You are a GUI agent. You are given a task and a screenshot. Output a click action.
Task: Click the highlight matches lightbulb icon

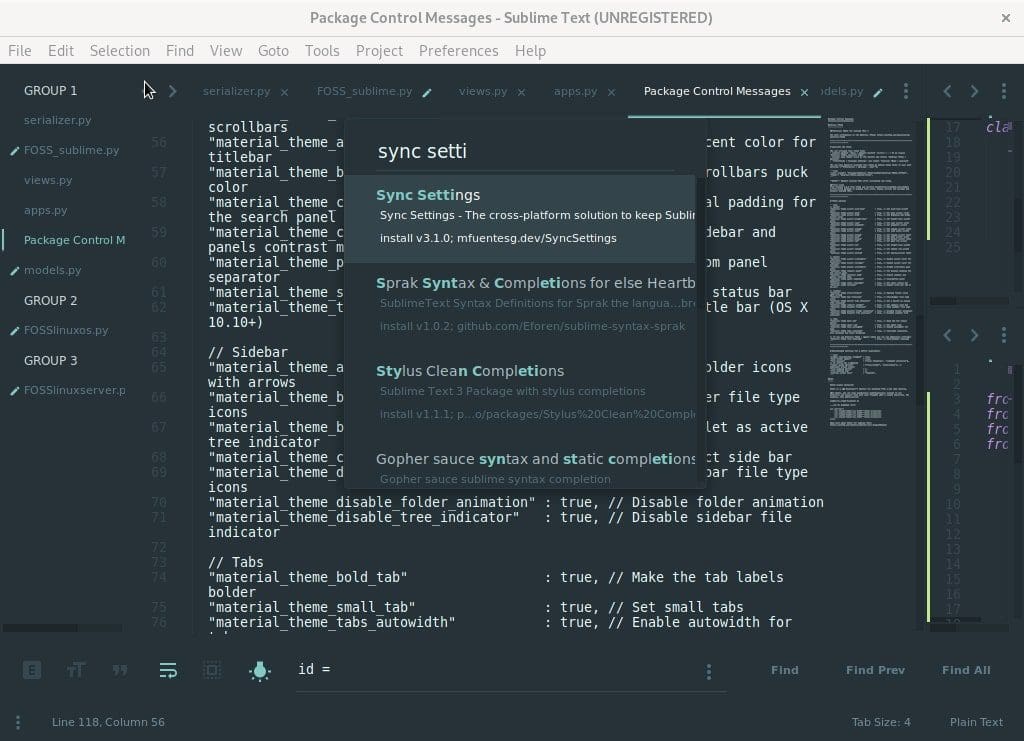259,670
